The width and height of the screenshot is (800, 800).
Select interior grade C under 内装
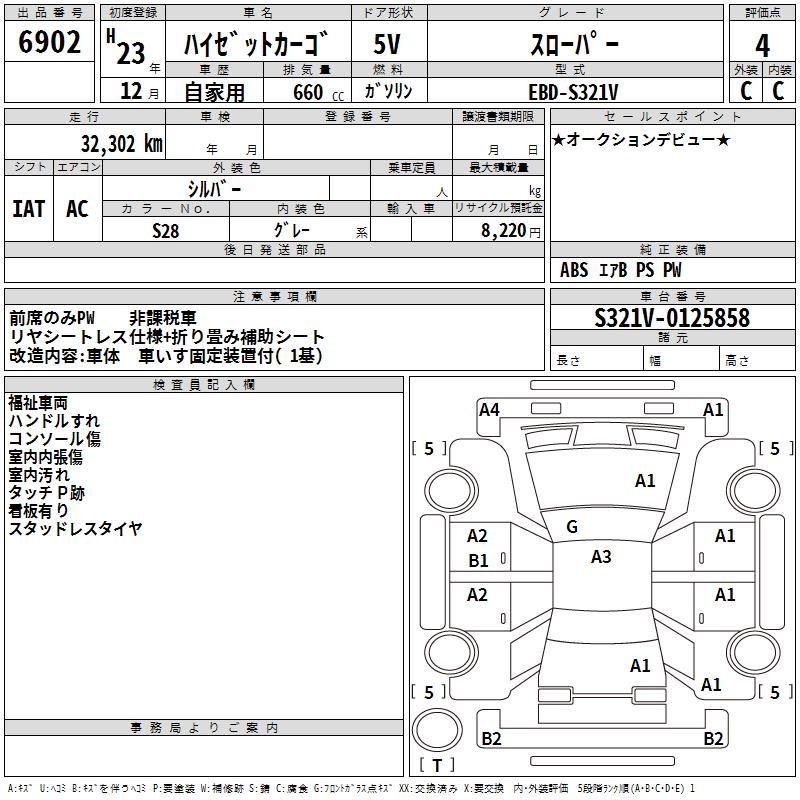pyautogui.click(x=778, y=91)
